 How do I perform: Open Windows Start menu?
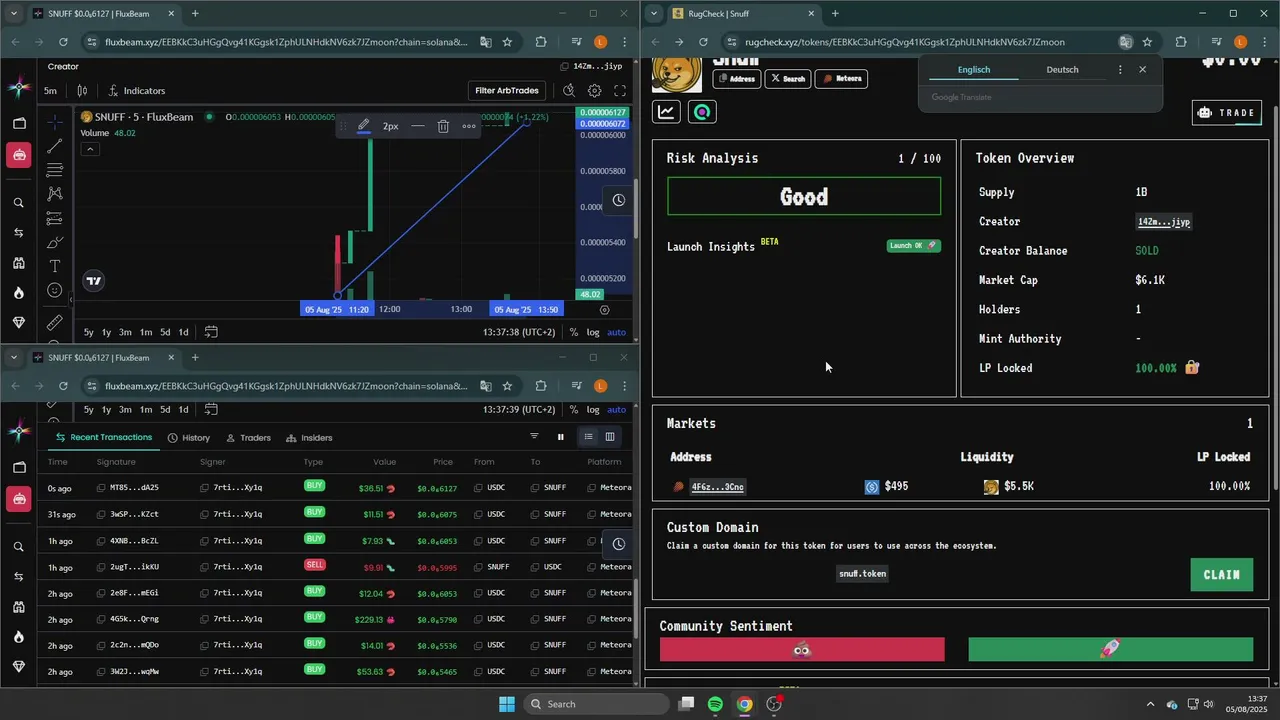point(507,704)
